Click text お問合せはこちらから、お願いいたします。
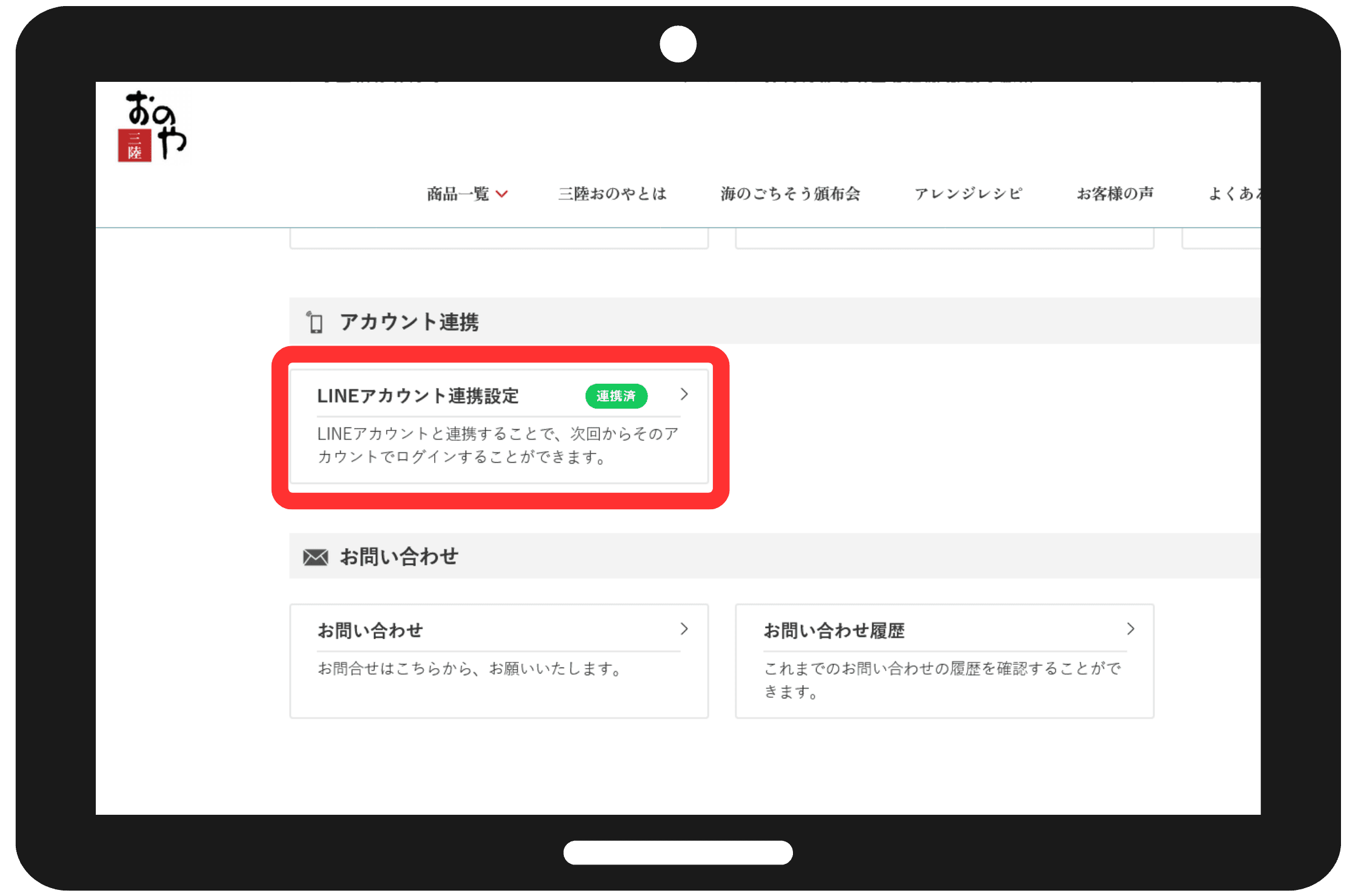This screenshot has height=896, width=1361. pos(471,669)
